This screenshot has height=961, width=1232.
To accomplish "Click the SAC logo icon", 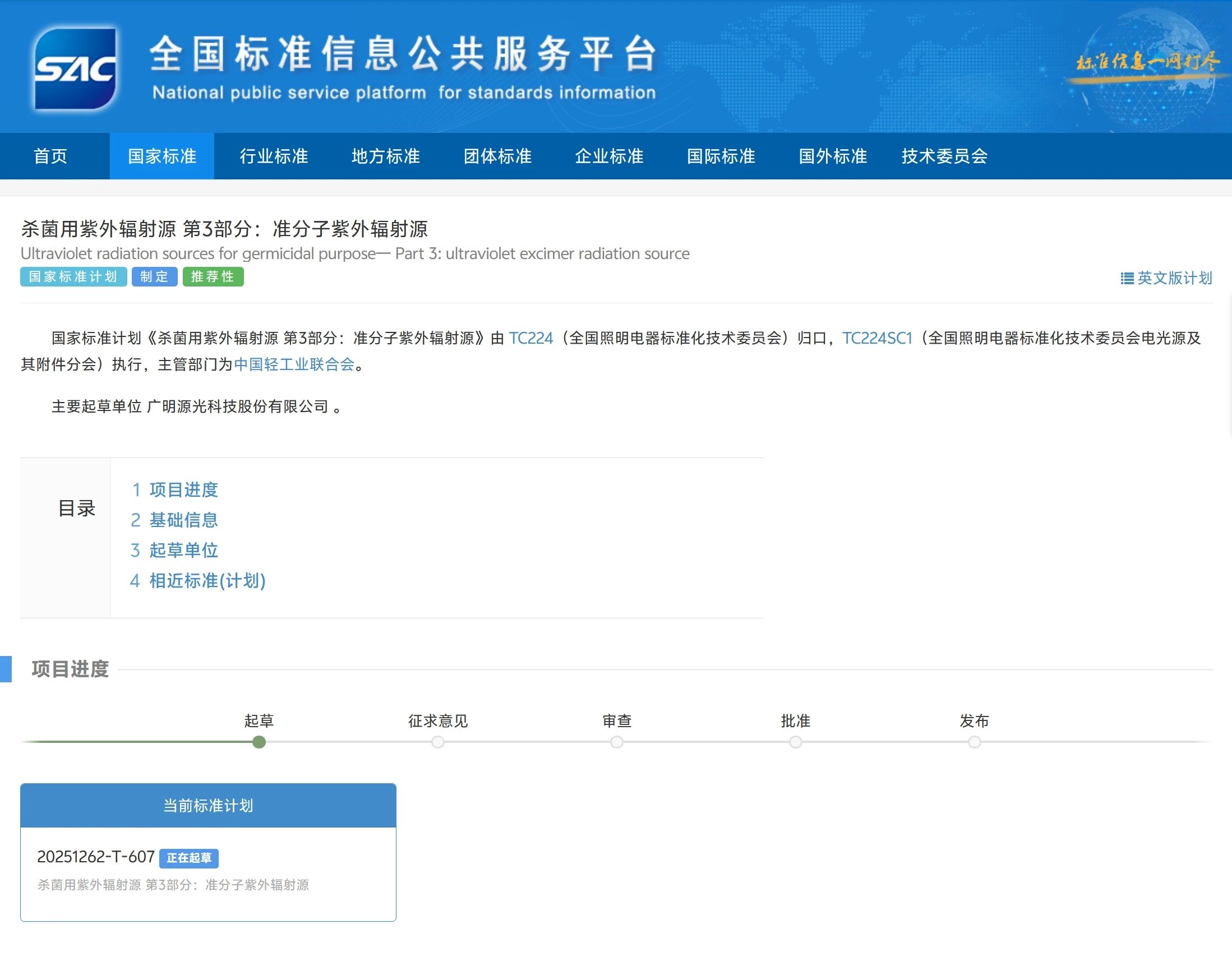I will pyautogui.click(x=75, y=68).
